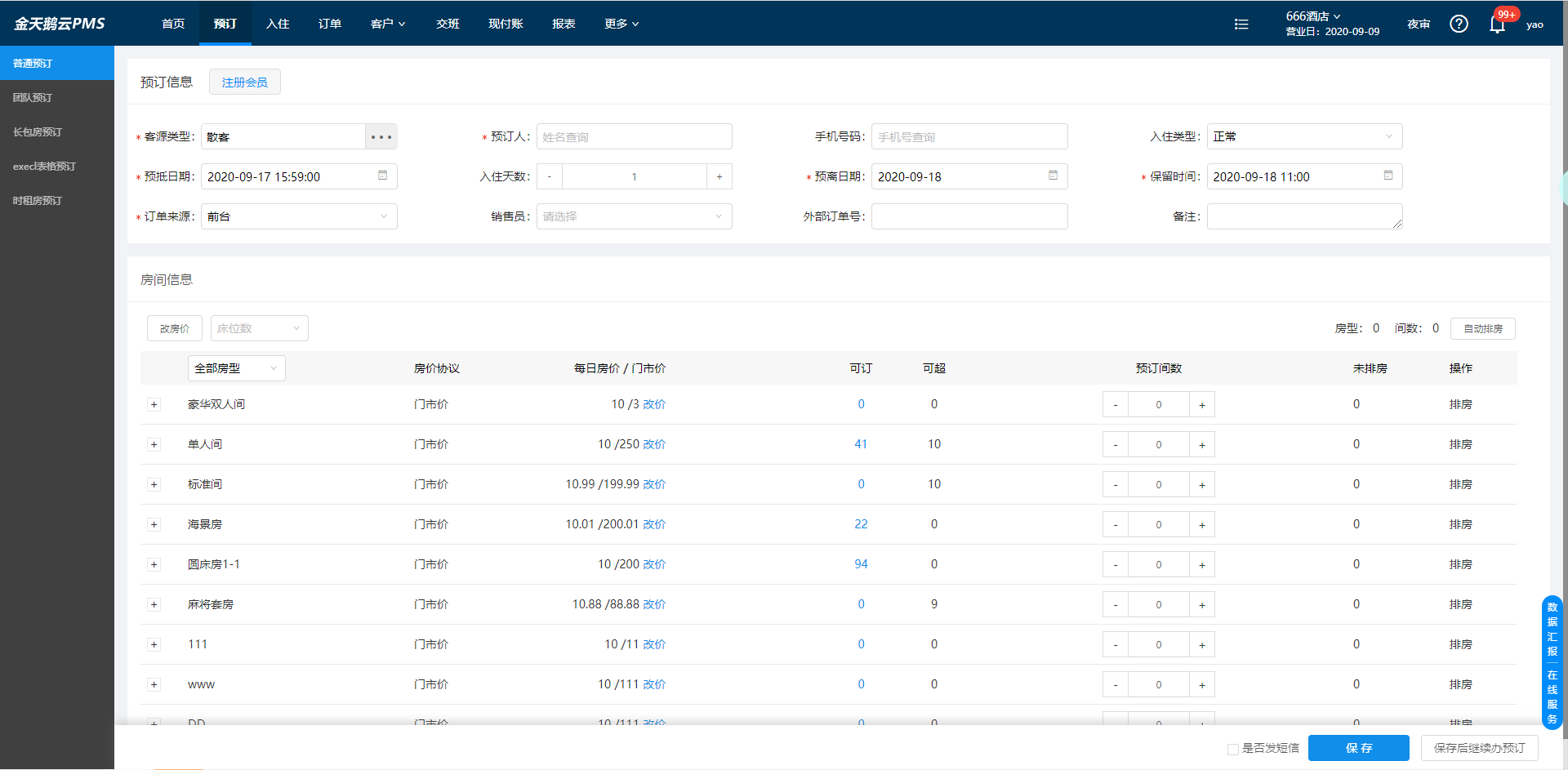Decrease 入住天数 with minus button

tap(550, 176)
